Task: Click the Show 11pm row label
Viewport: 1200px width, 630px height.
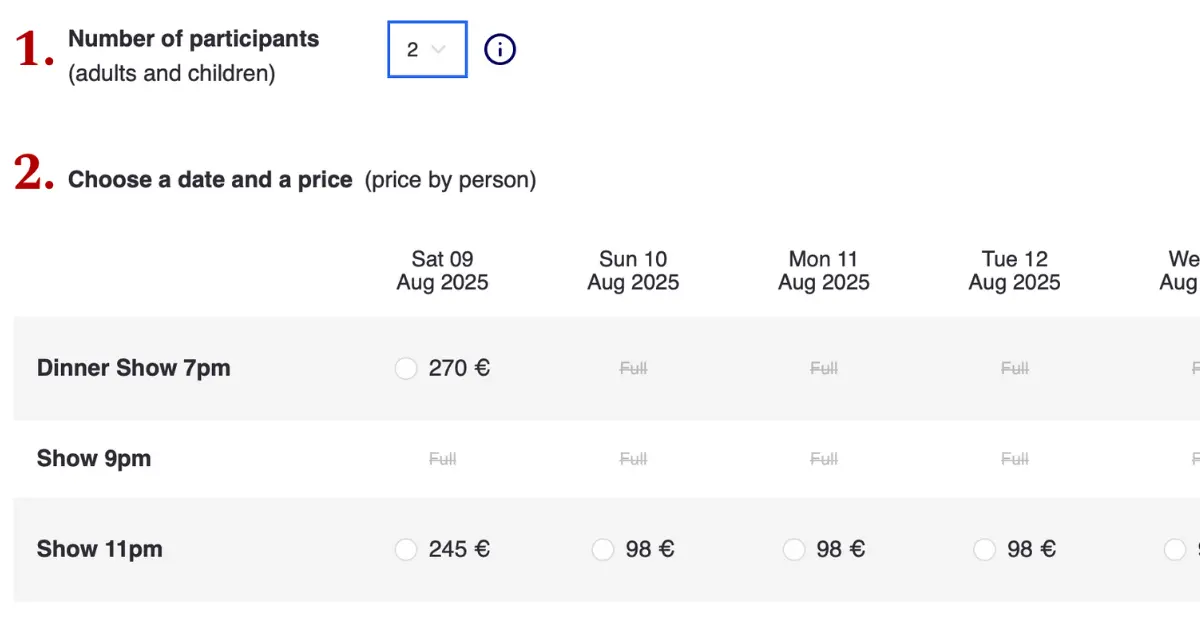Action: (x=100, y=549)
